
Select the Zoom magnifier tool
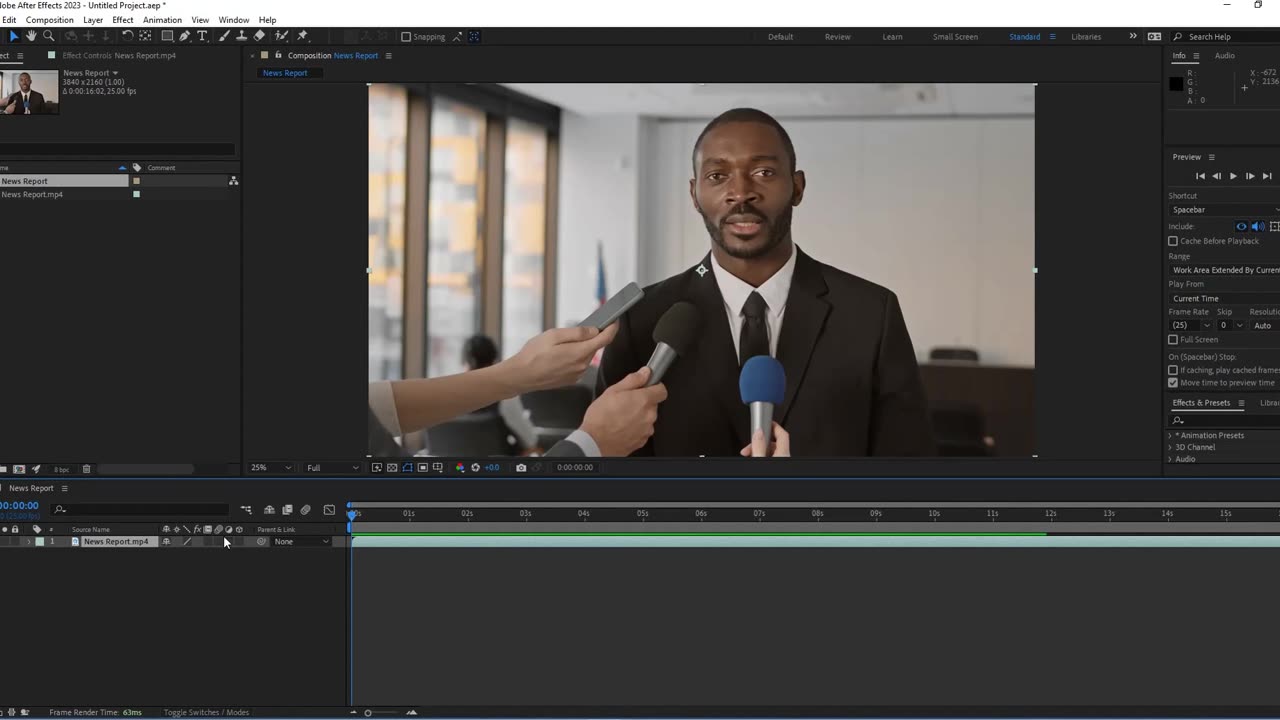coord(48,36)
